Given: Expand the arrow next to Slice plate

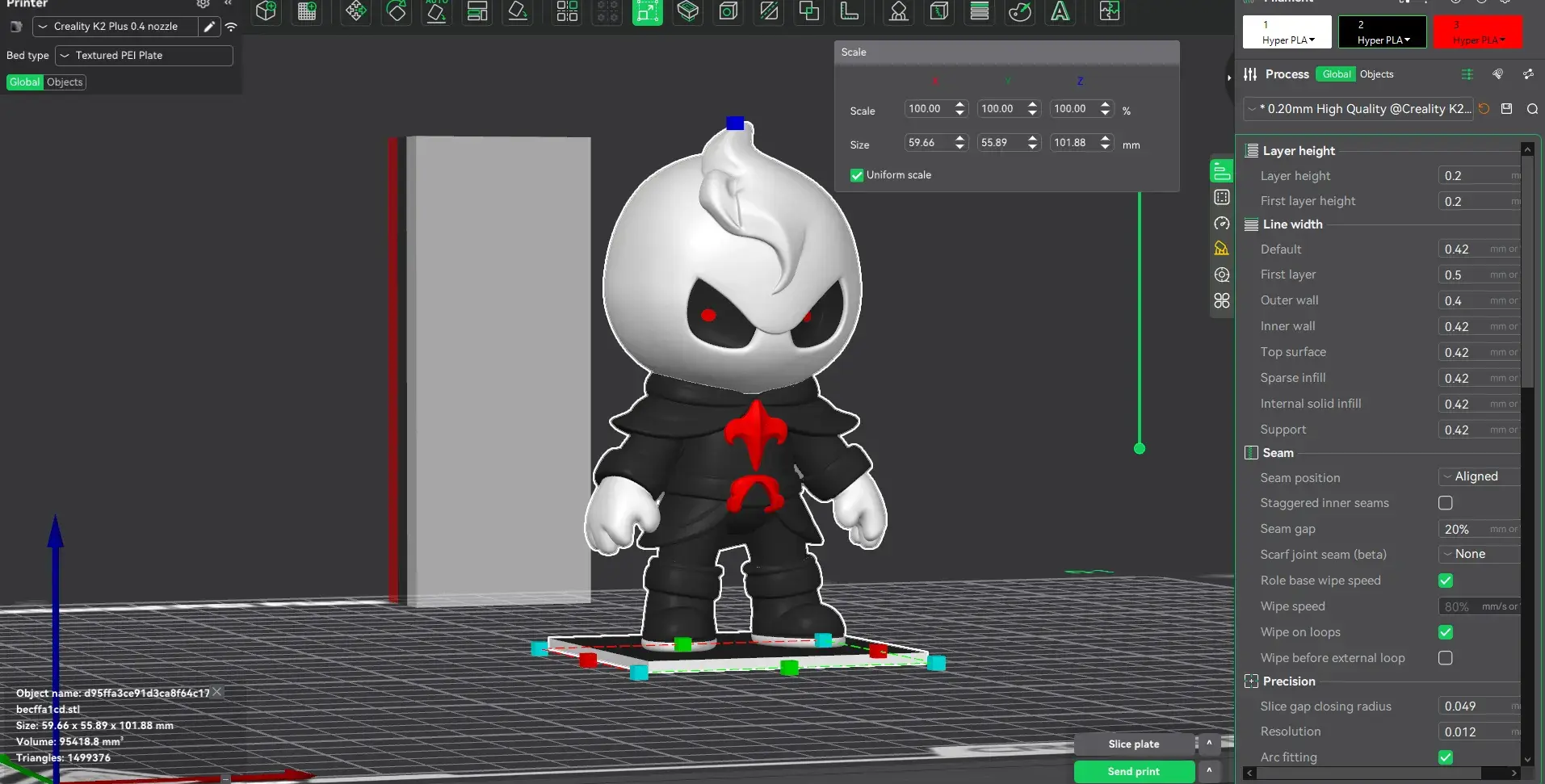Looking at the screenshot, I should [1209, 744].
